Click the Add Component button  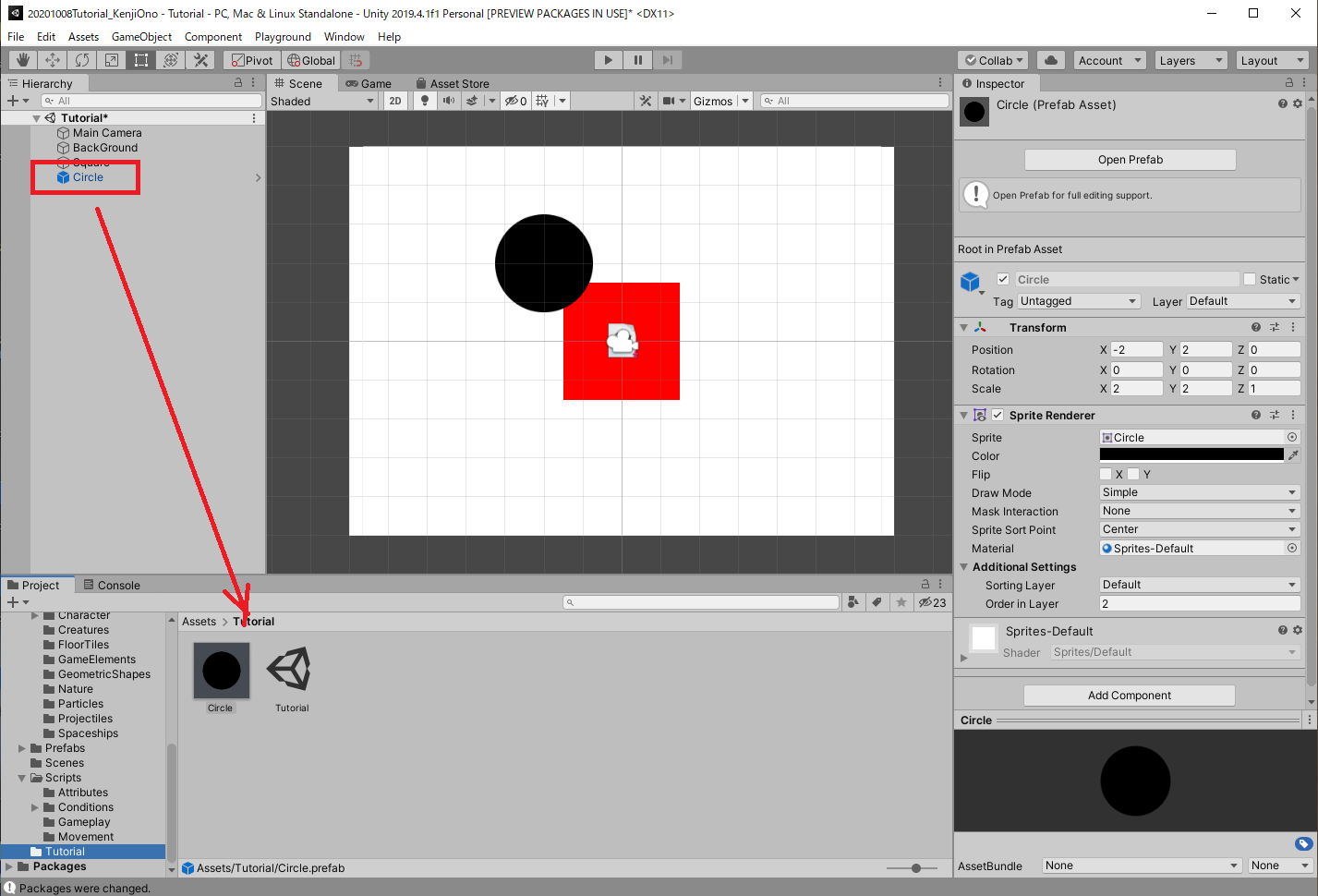1130,696
